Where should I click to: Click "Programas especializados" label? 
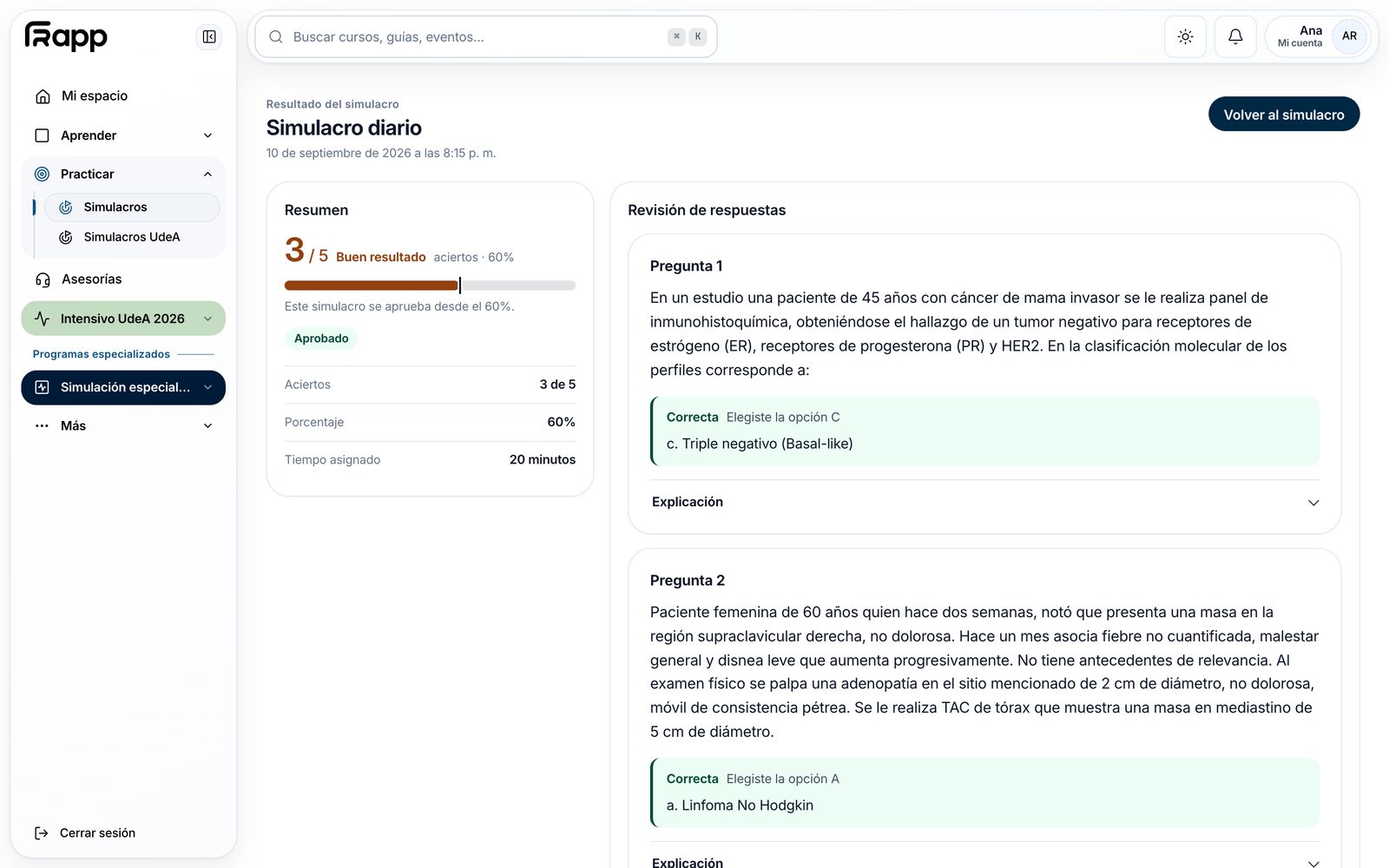click(x=102, y=354)
